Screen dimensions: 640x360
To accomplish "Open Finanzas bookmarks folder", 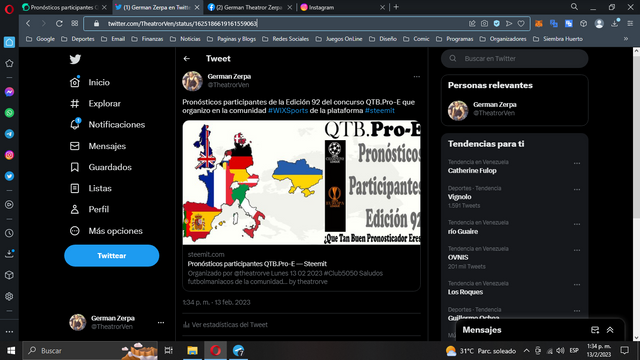I will tap(147, 39).
